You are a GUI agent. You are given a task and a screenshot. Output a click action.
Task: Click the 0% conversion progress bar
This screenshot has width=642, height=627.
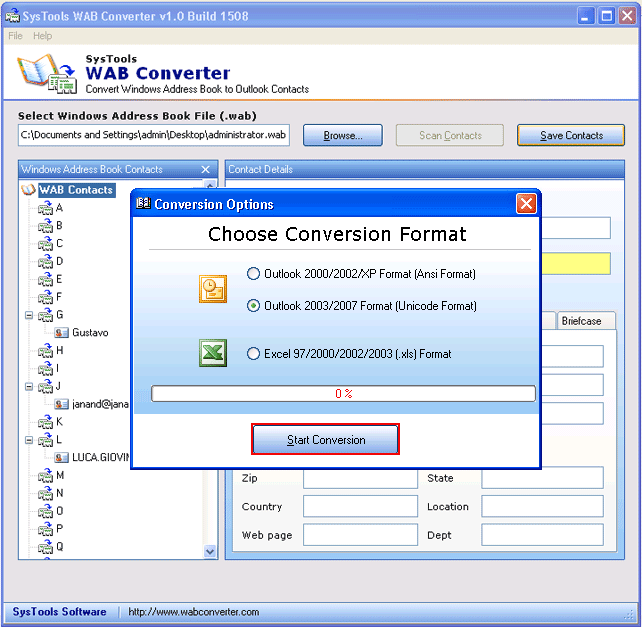click(x=343, y=394)
